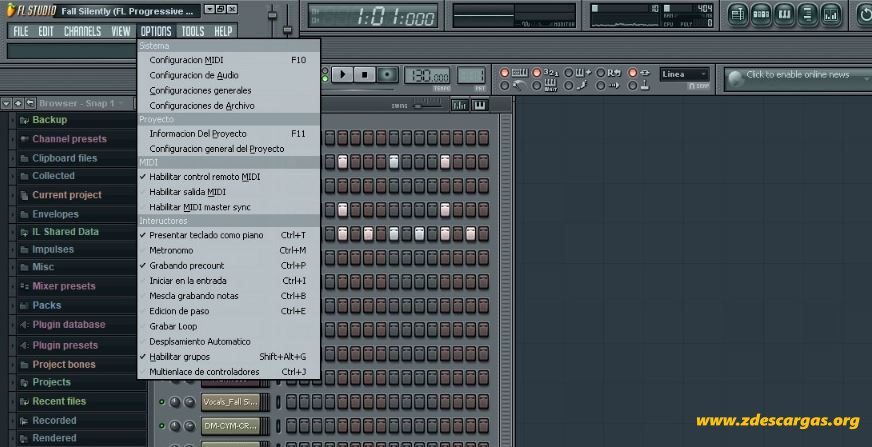Open the mixer window button

point(831,14)
